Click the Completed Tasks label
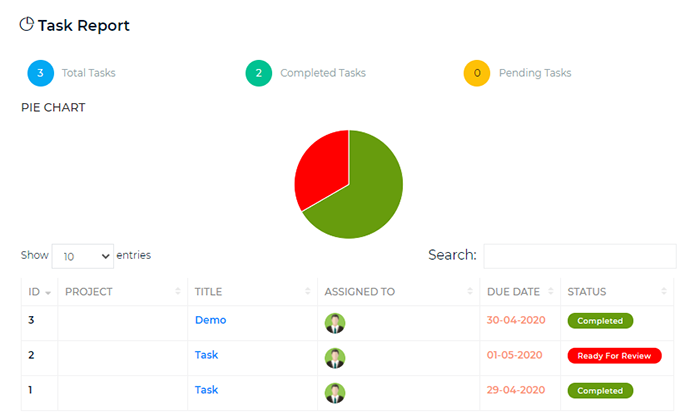This screenshot has height=412, width=695. click(x=323, y=73)
